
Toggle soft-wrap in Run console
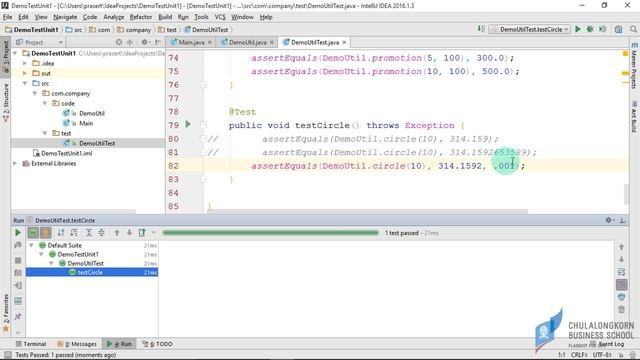coord(621,272)
